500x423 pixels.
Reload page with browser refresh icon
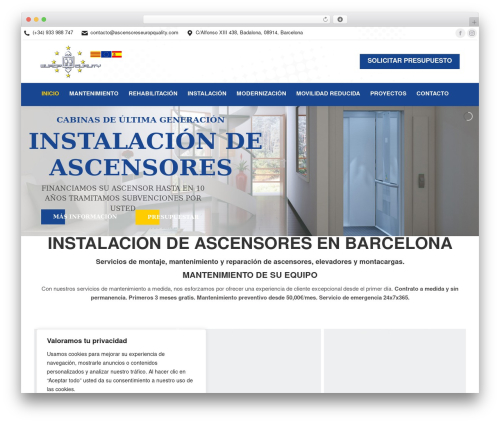coord(325,20)
